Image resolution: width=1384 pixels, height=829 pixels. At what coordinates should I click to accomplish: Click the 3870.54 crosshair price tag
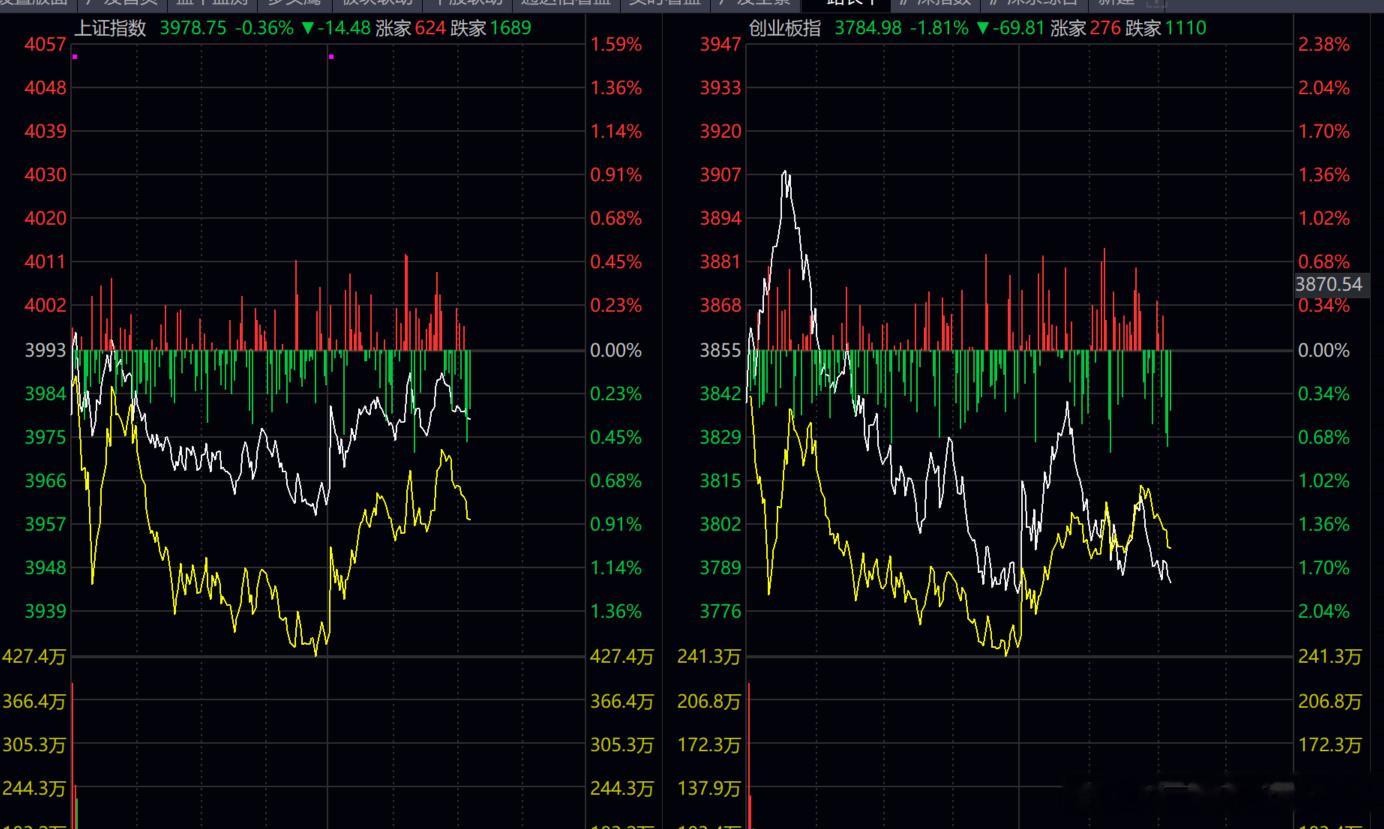pos(1328,284)
